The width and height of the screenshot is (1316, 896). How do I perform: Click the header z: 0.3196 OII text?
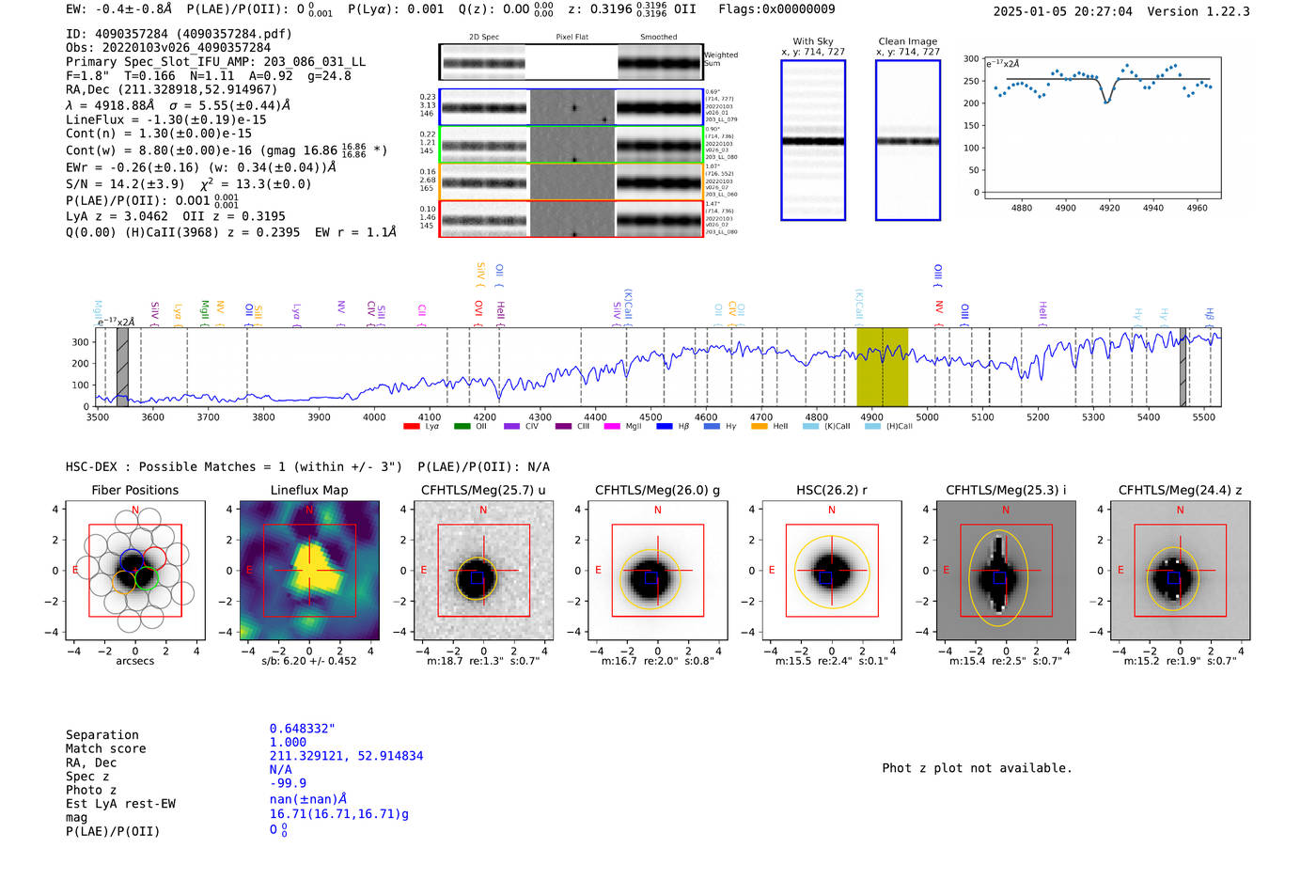633,9
